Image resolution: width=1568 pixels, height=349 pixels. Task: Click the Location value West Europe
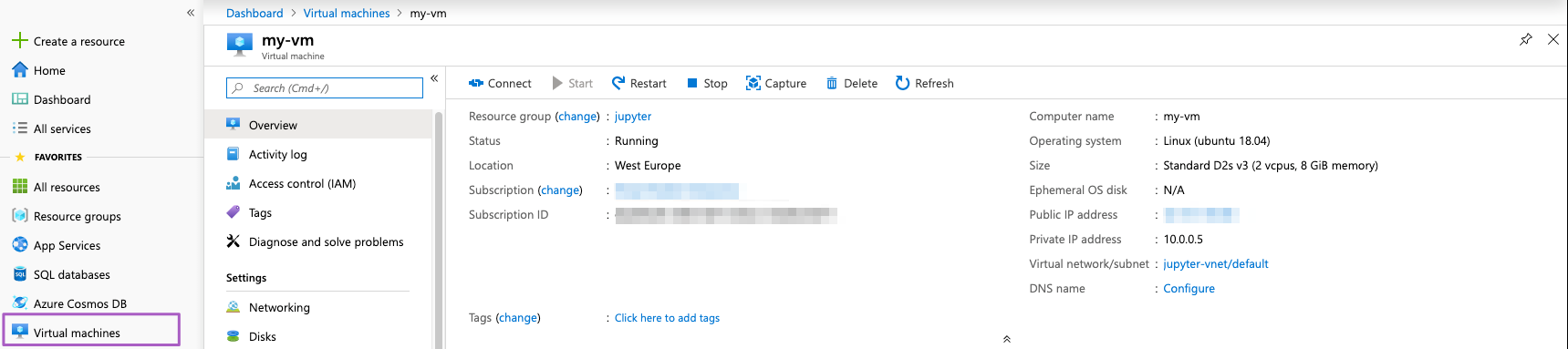pyautogui.click(x=648, y=166)
